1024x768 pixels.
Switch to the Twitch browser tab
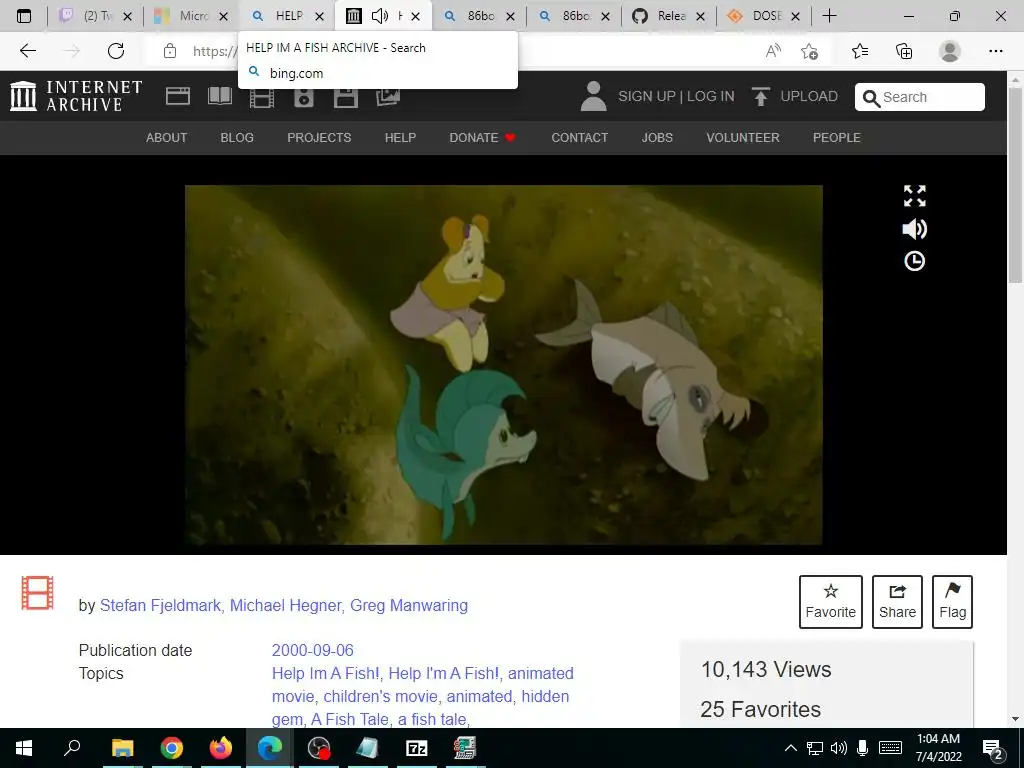tap(95, 16)
